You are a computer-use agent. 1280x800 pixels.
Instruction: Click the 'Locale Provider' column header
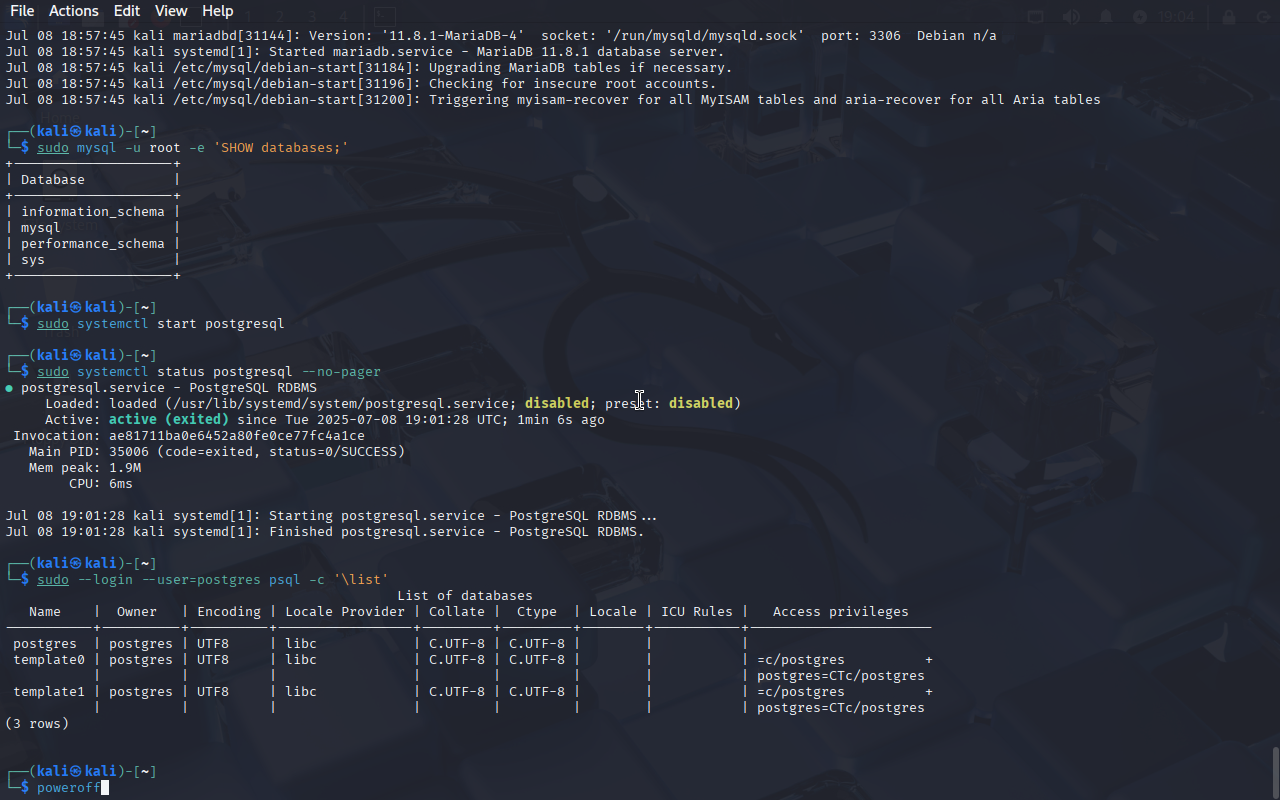coord(345,612)
